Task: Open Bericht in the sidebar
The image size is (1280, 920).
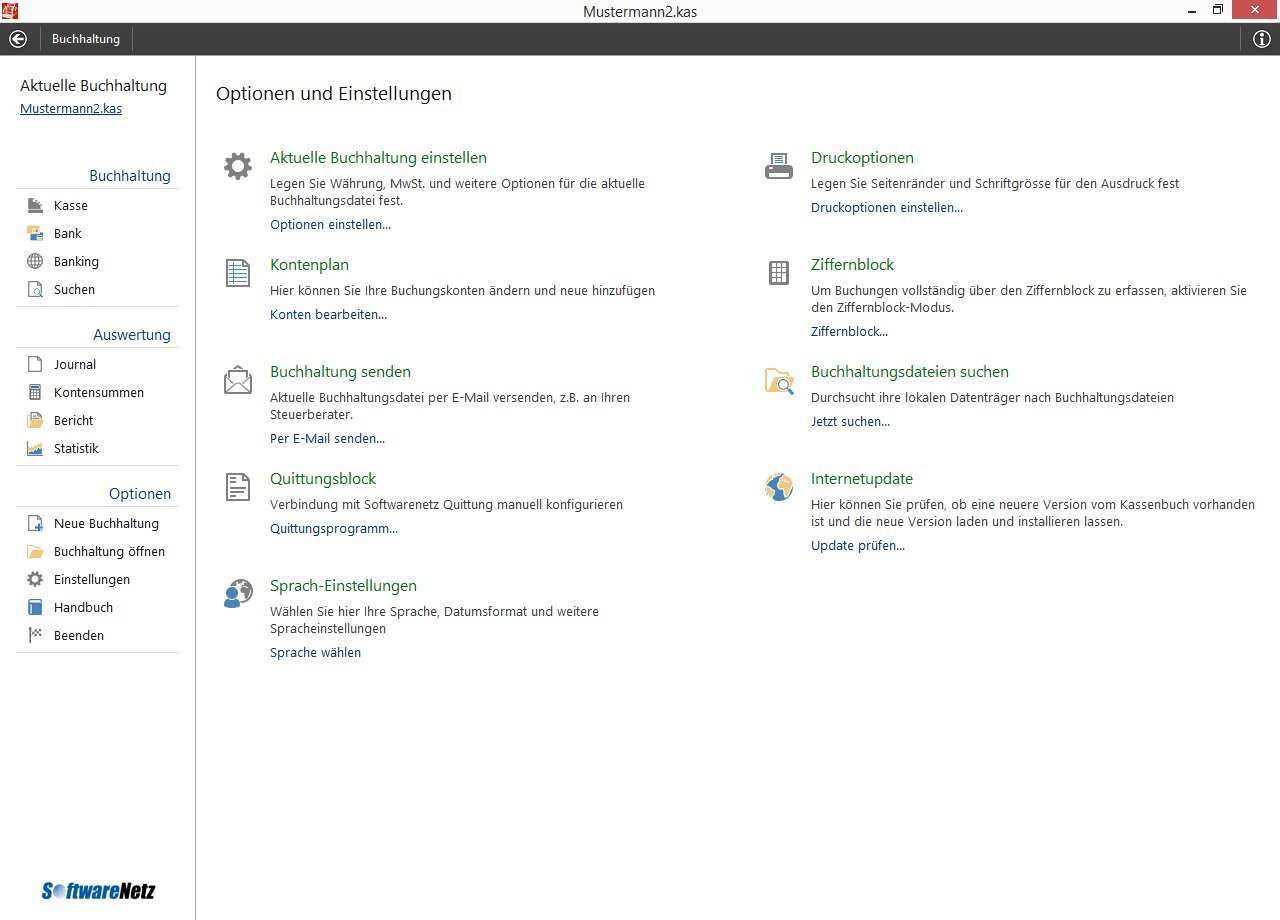Action: [x=74, y=420]
